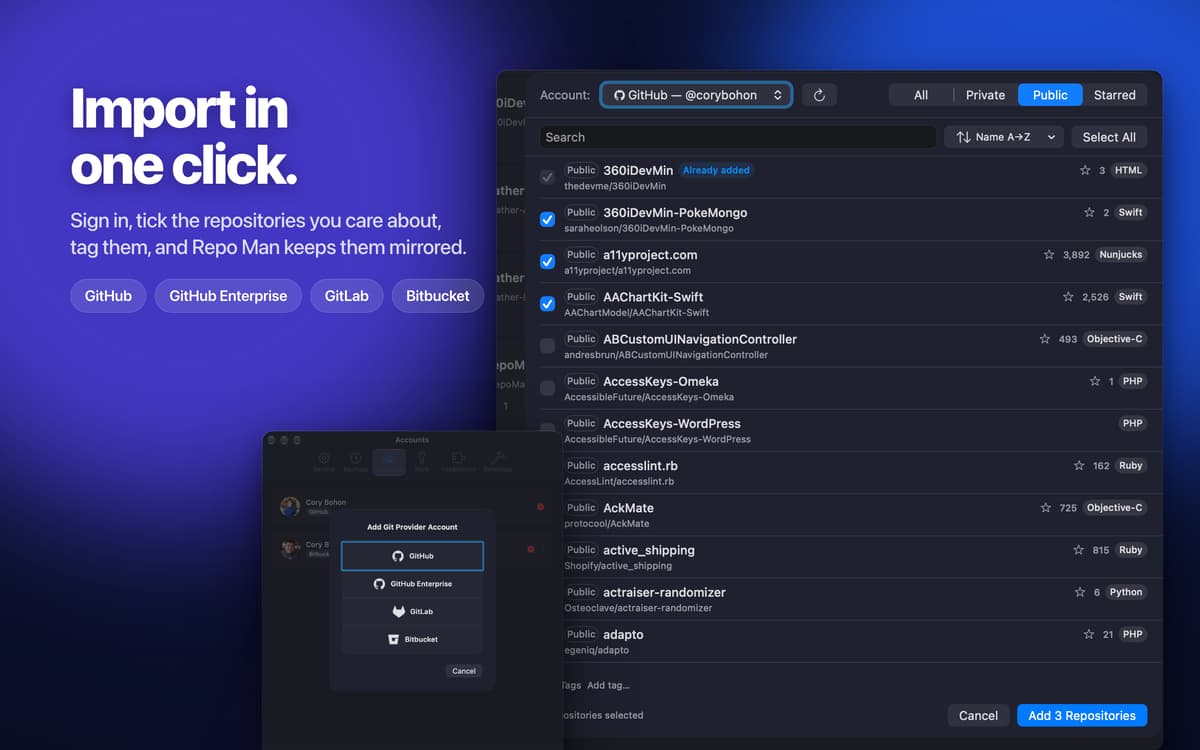The width and height of the screenshot is (1200, 750).
Task: Choose the Bitbucket icon option
Action: [x=394, y=639]
